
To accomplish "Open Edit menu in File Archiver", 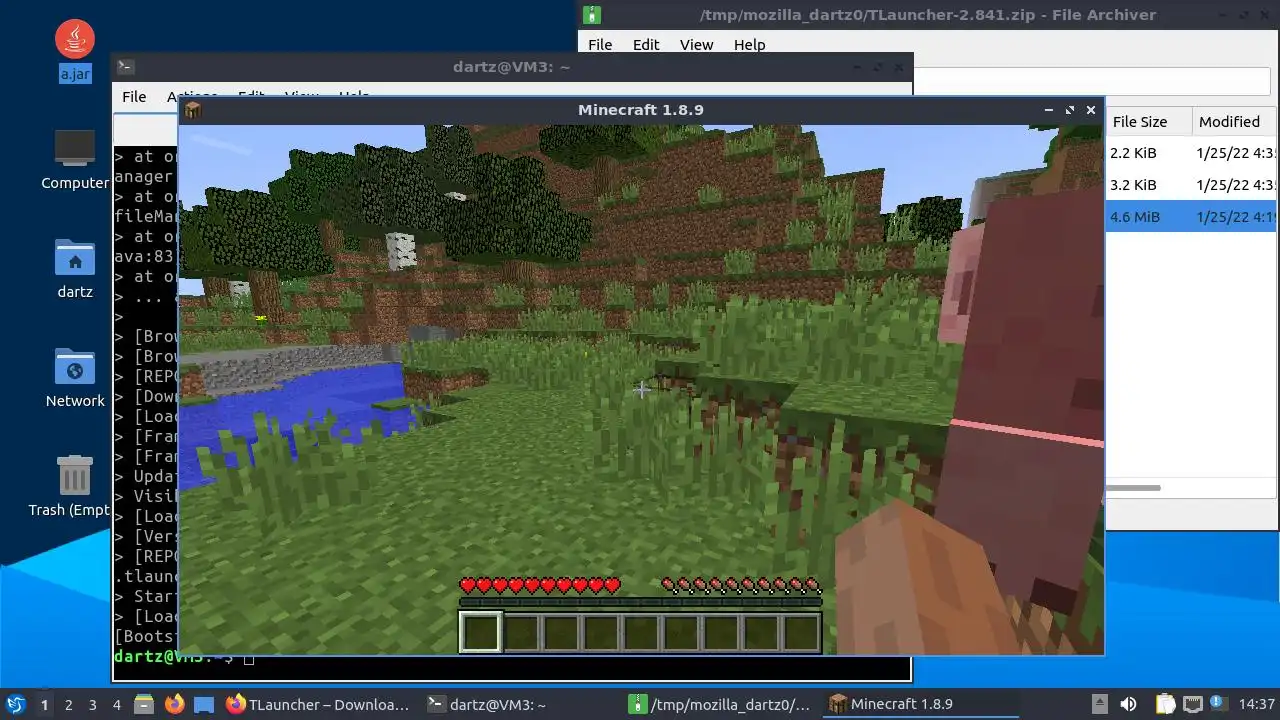I will (x=646, y=45).
